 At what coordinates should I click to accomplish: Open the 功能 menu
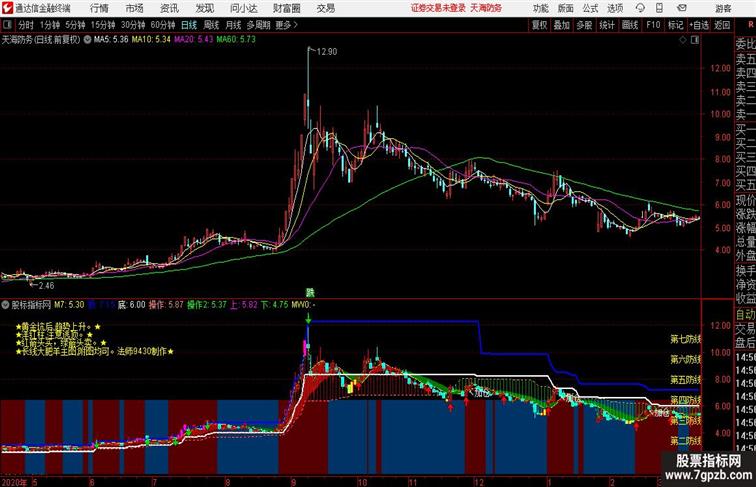click(x=541, y=8)
